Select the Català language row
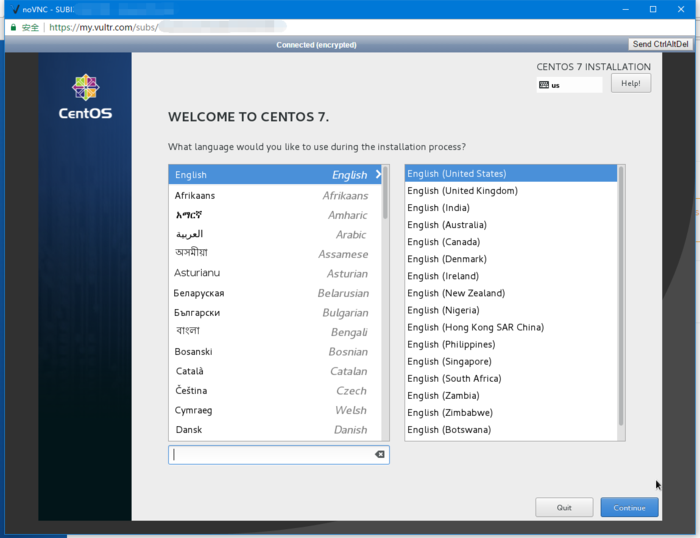 [x=275, y=371]
